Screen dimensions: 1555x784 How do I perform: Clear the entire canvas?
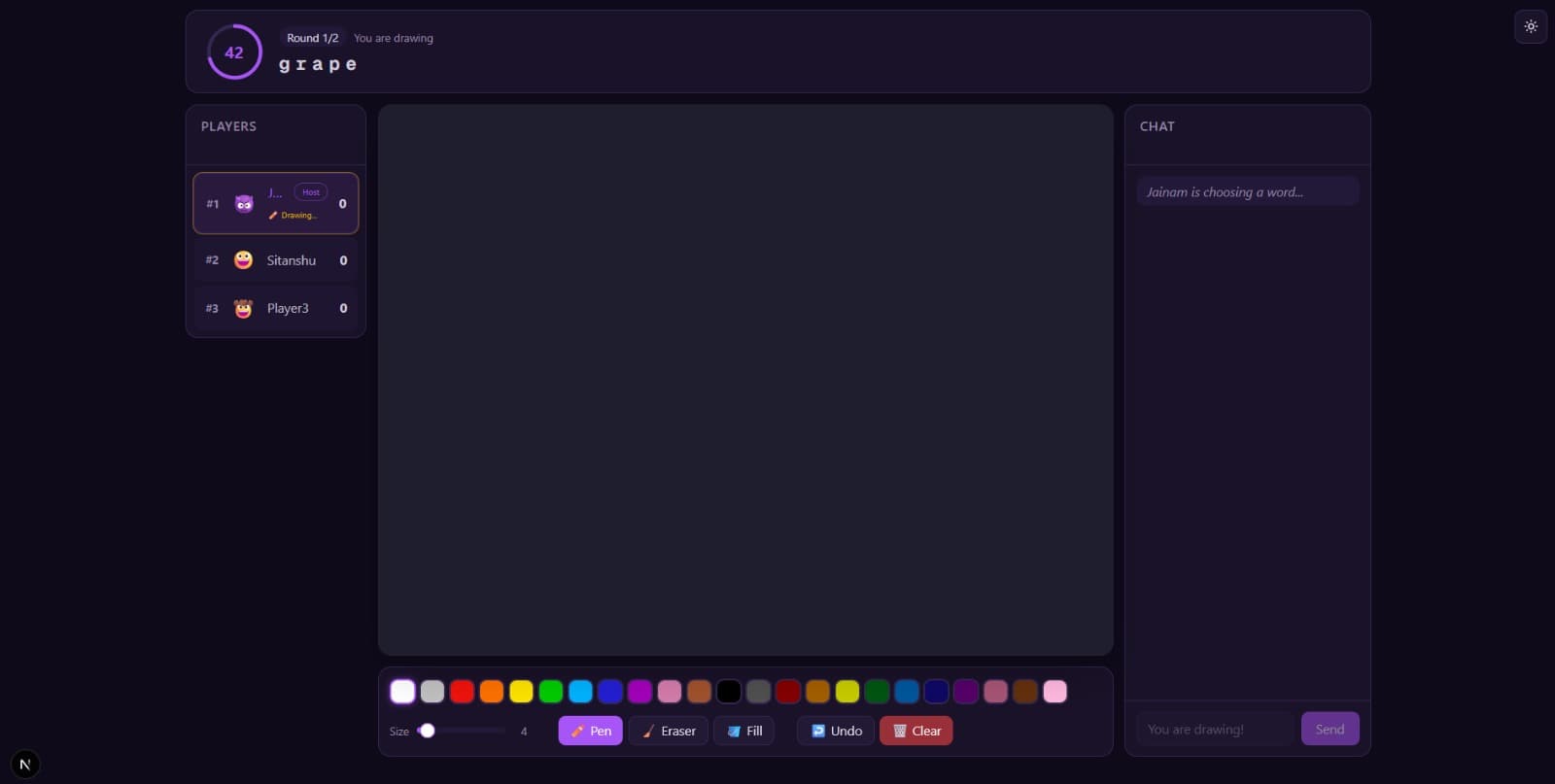pyautogui.click(x=916, y=731)
